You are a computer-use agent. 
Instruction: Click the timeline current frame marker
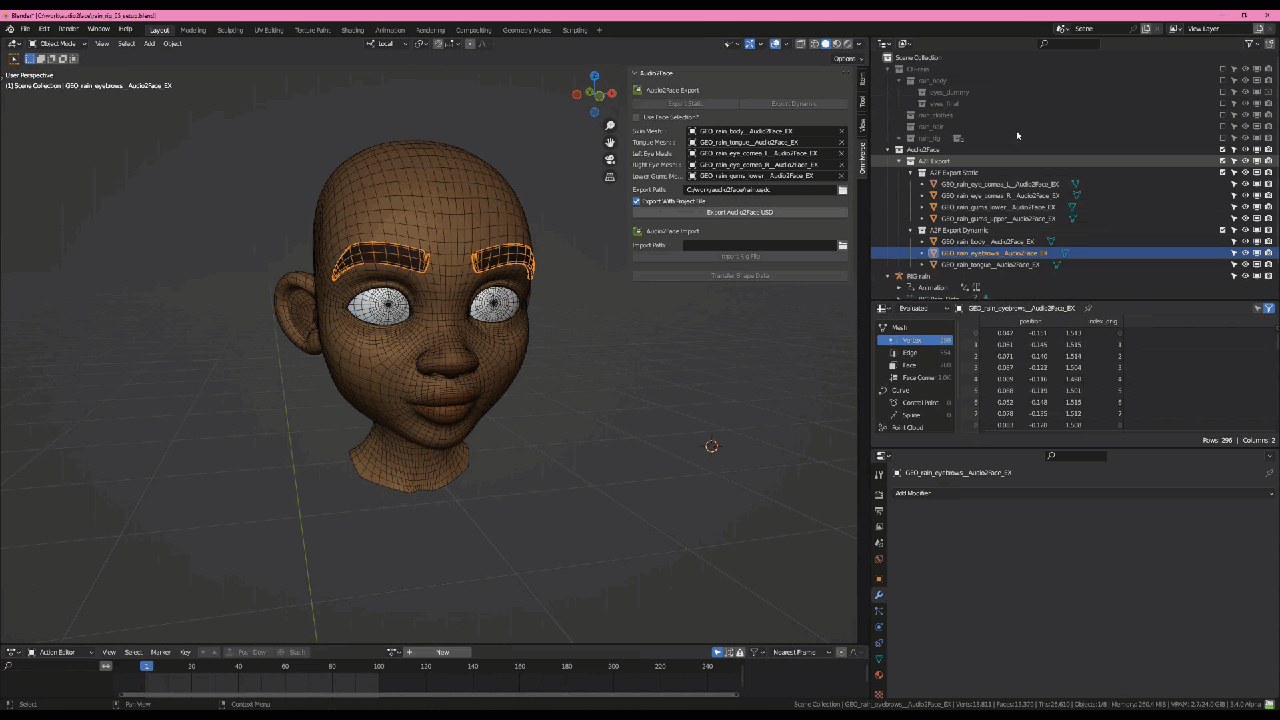point(146,666)
